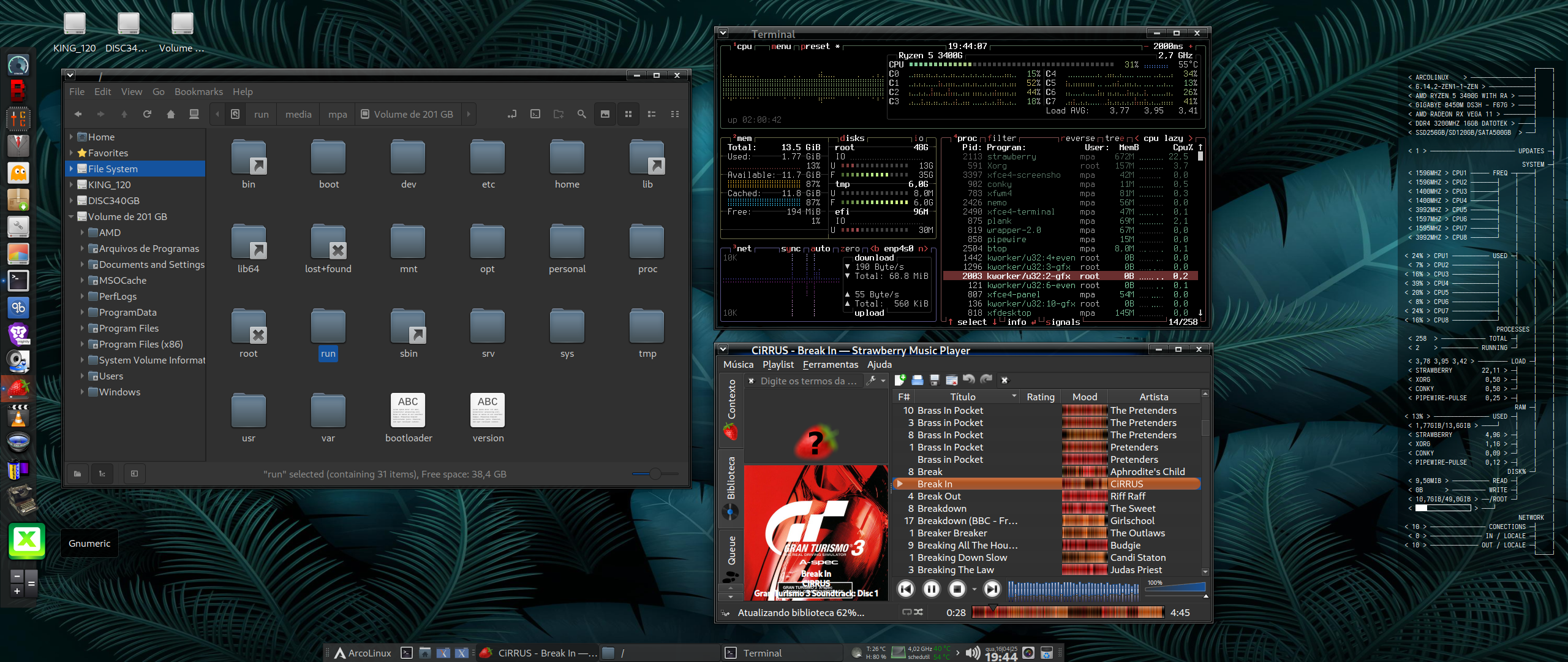Collapse the Volume de 201 GB tree
The width and height of the screenshot is (1568, 662).
(x=71, y=216)
